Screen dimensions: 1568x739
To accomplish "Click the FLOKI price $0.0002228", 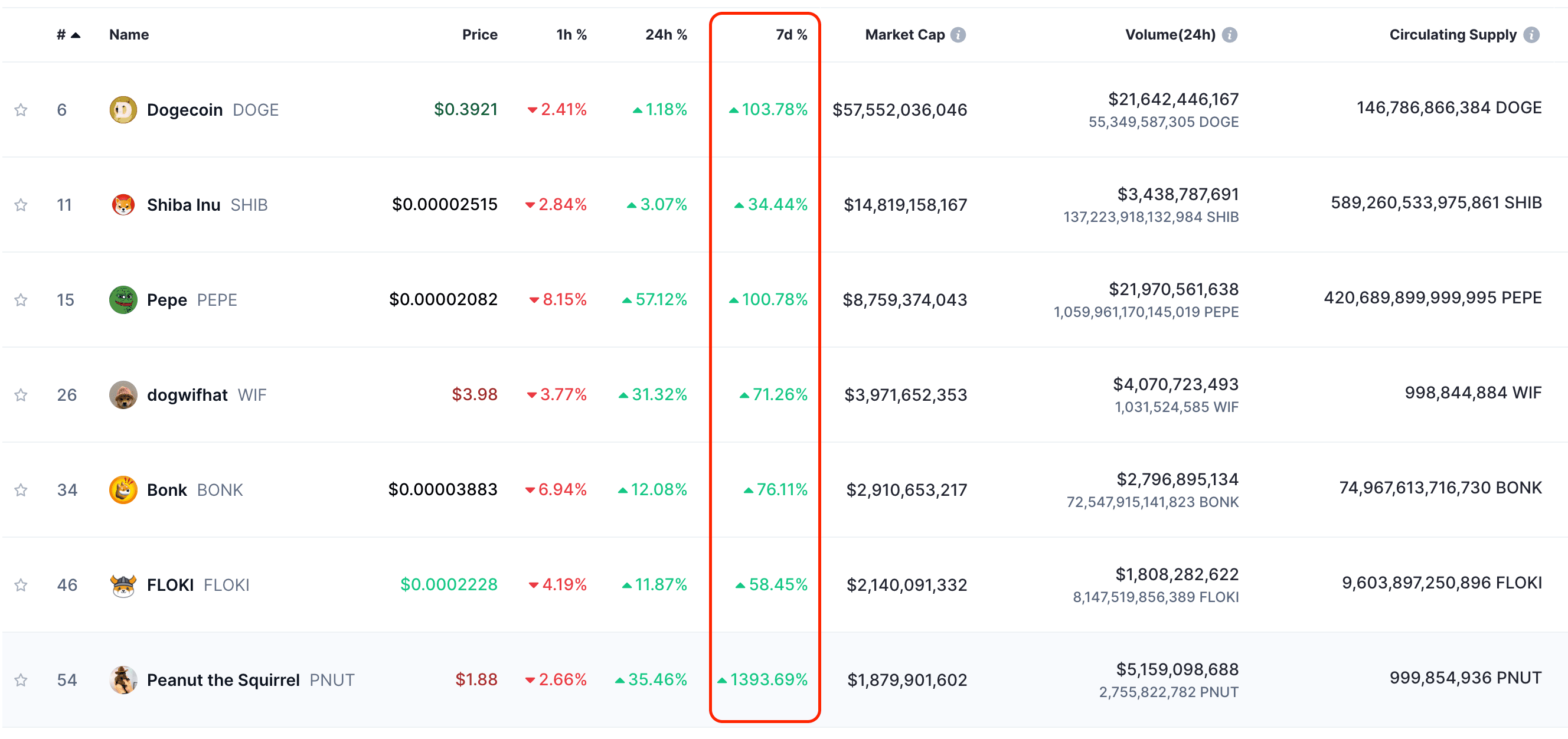I will (449, 584).
